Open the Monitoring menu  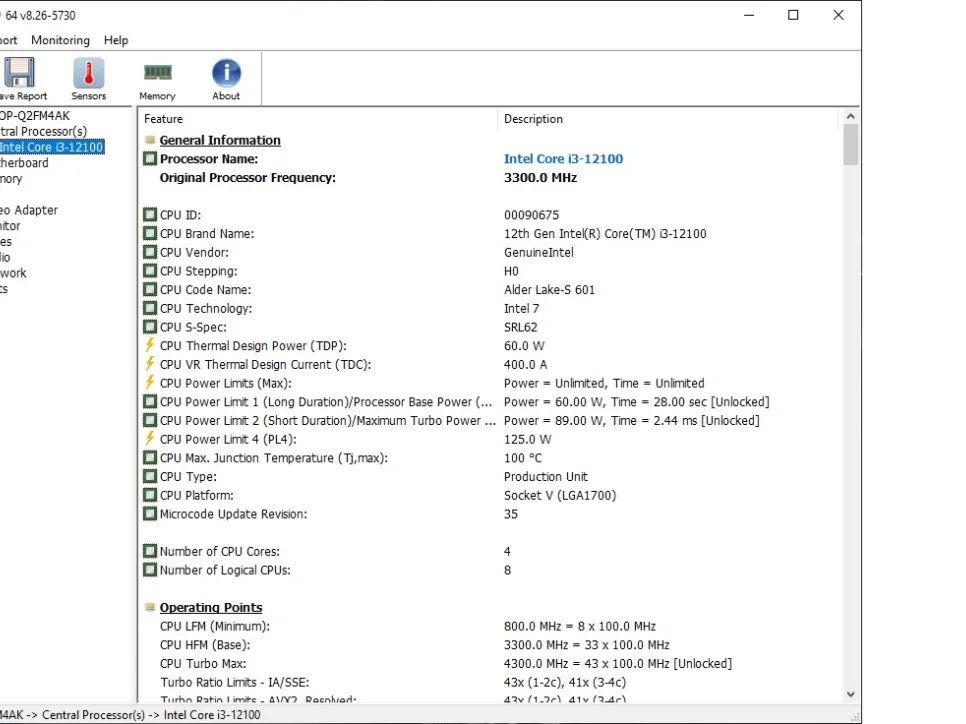click(x=60, y=40)
